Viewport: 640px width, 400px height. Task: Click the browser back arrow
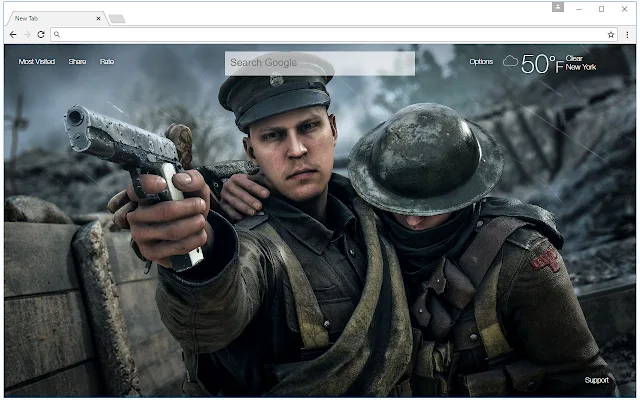(x=13, y=35)
